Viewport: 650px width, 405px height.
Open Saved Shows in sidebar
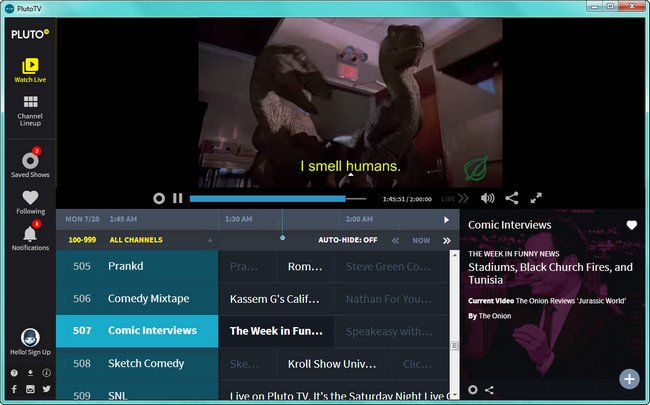pyautogui.click(x=30, y=163)
